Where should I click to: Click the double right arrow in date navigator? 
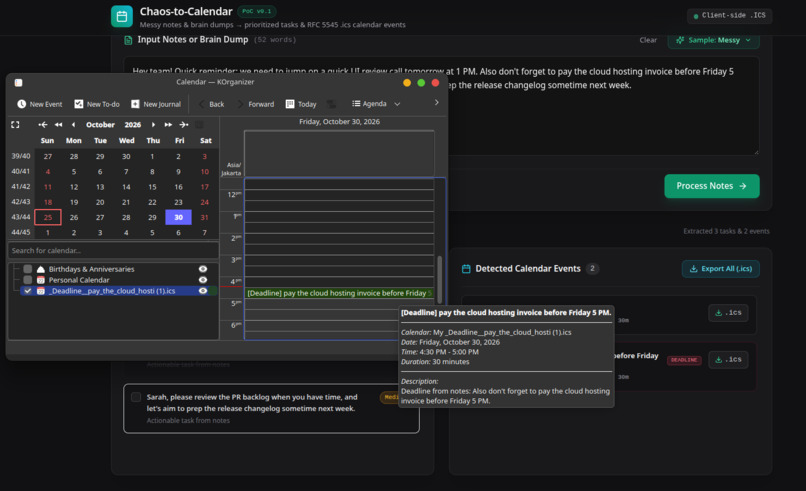click(168, 125)
